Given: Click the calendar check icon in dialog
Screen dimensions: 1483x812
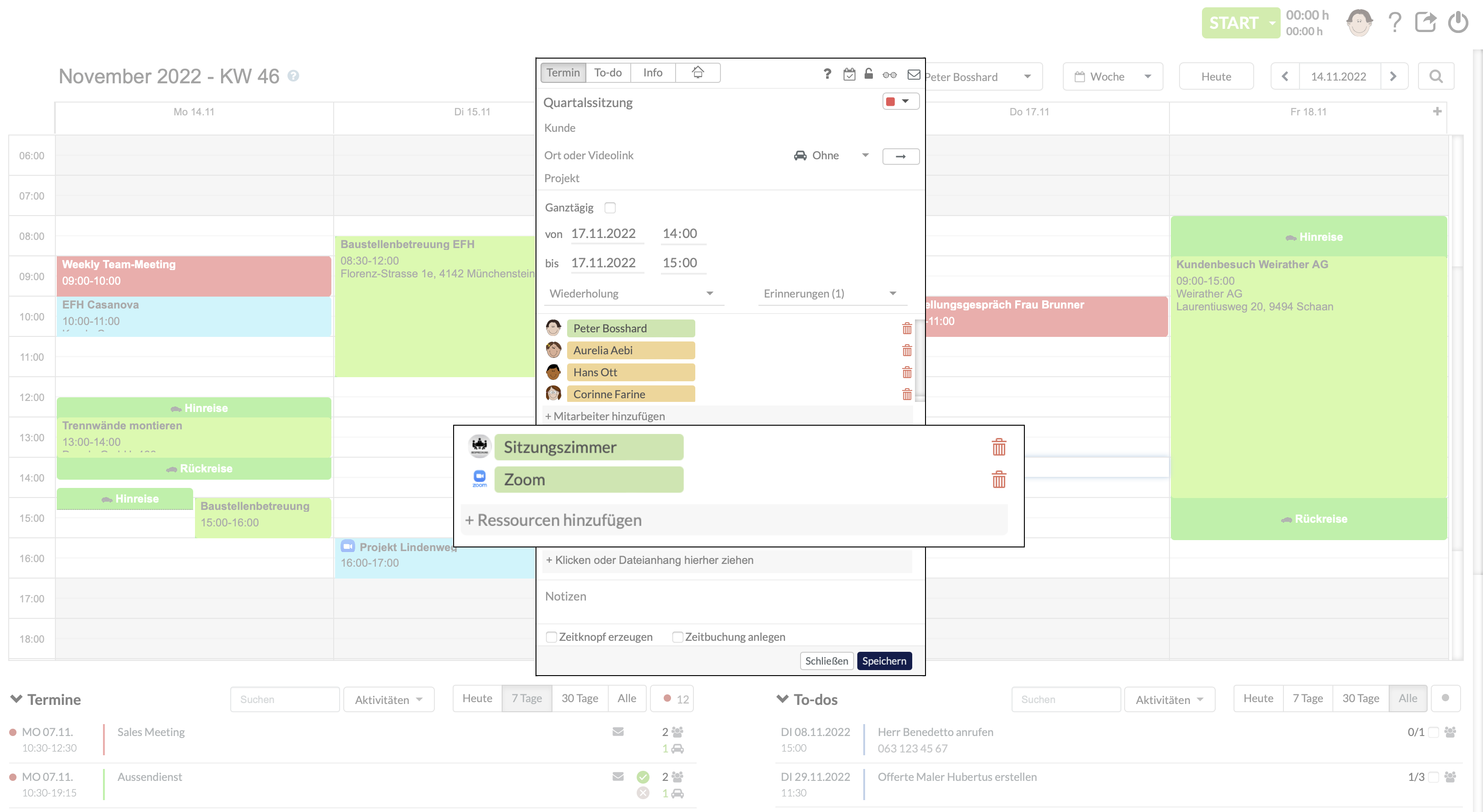Looking at the screenshot, I should coord(849,74).
